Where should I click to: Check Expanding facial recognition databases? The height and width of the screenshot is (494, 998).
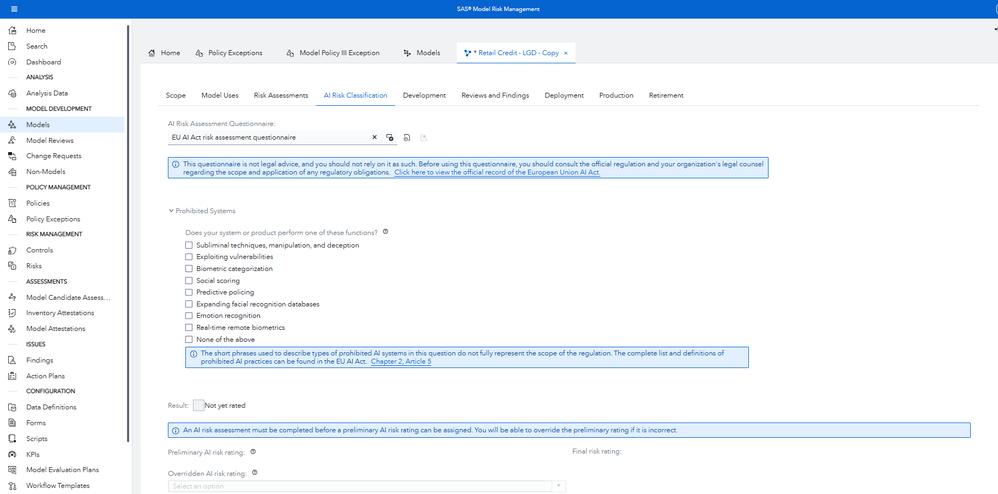click(188, 304)
